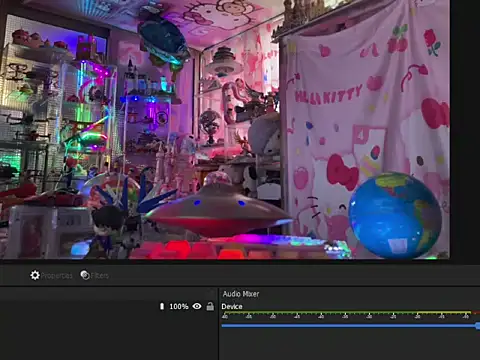Click the Device audio source label
This screenshot has width=480, height=360.
click(x=232, y=306)
